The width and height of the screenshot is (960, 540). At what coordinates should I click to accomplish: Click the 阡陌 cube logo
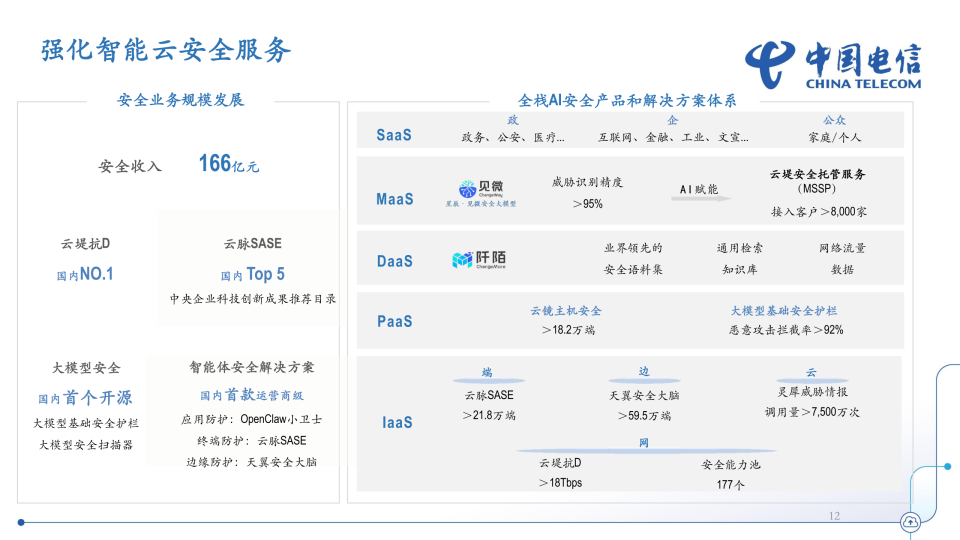[x=479, y=260]
